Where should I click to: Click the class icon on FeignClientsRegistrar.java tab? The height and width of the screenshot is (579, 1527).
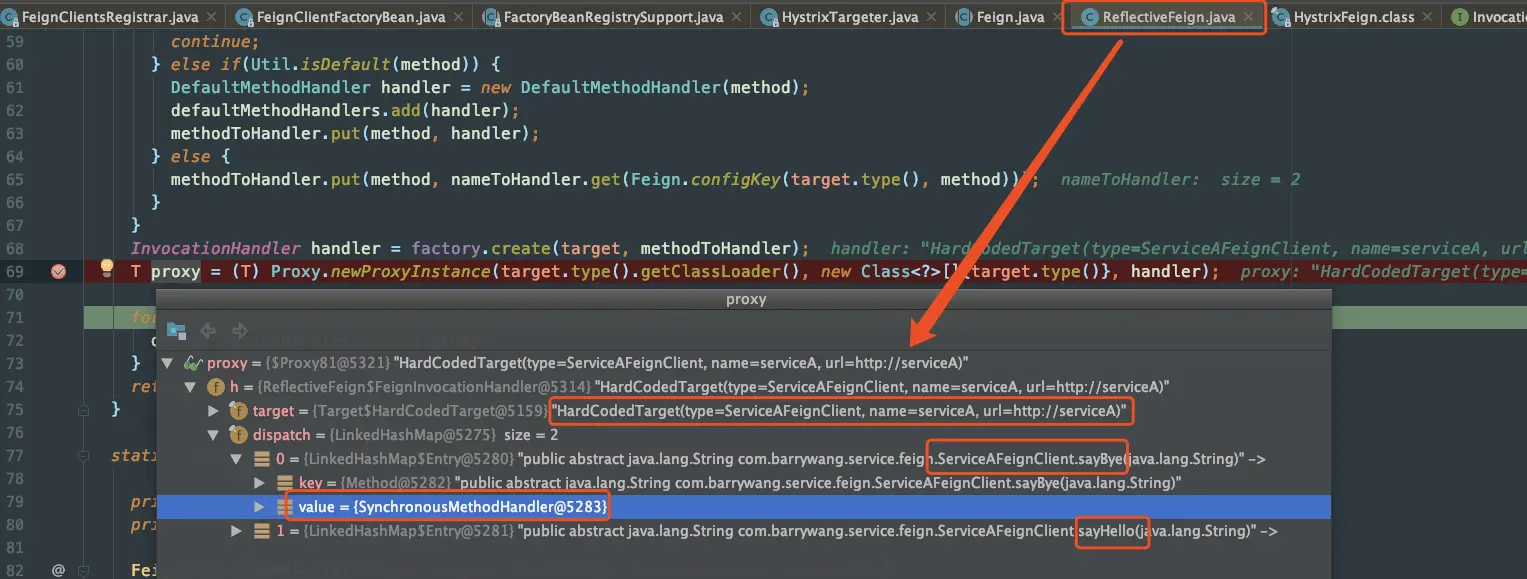click(8, 17)
